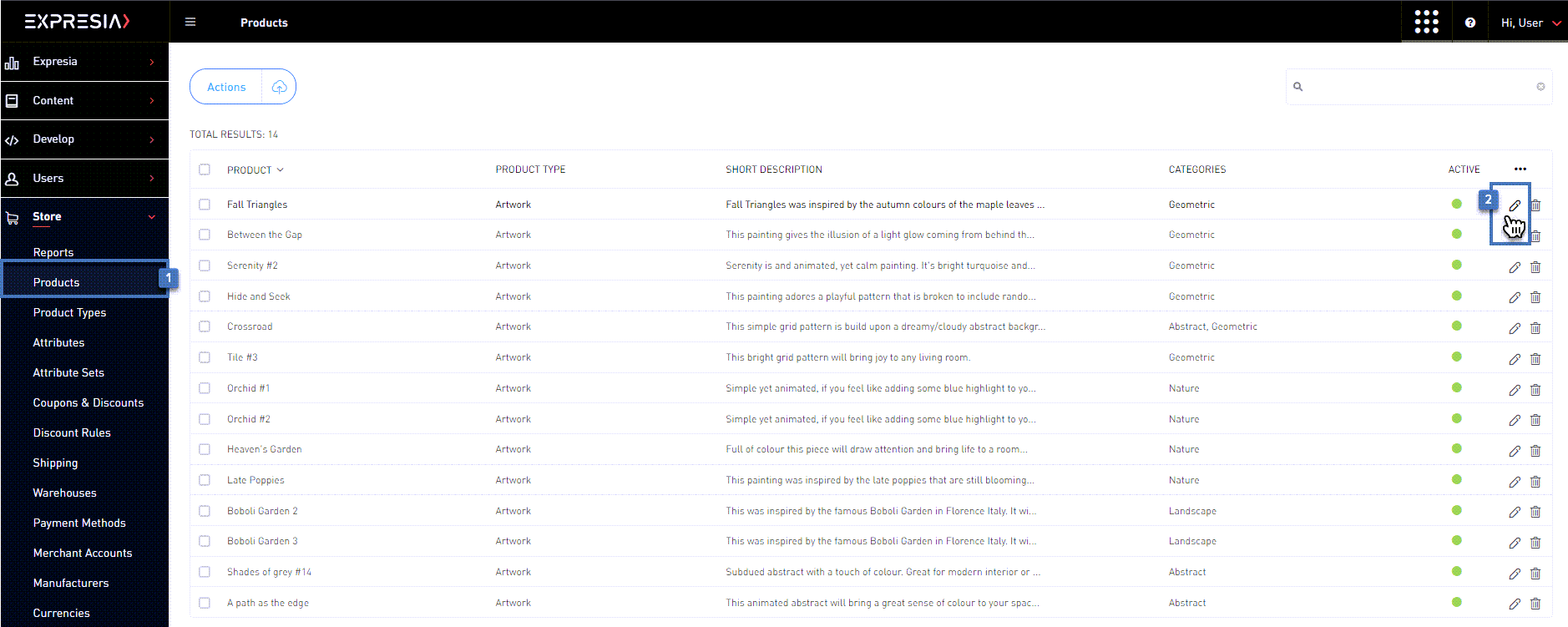1568x627 pixels.
Task: Click the Actions button
Action: pos(226,87)
